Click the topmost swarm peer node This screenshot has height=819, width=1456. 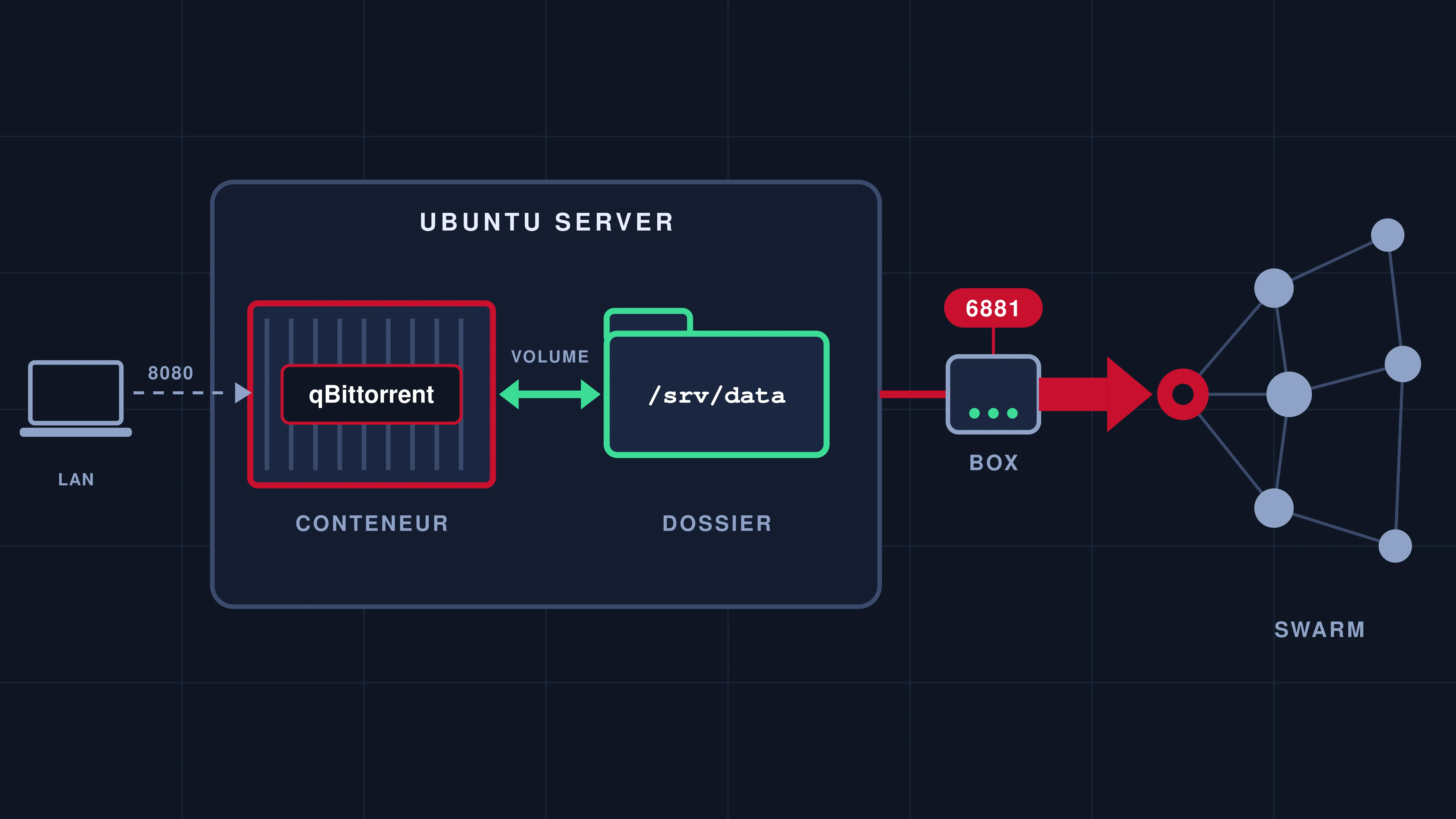(1388, 235)
